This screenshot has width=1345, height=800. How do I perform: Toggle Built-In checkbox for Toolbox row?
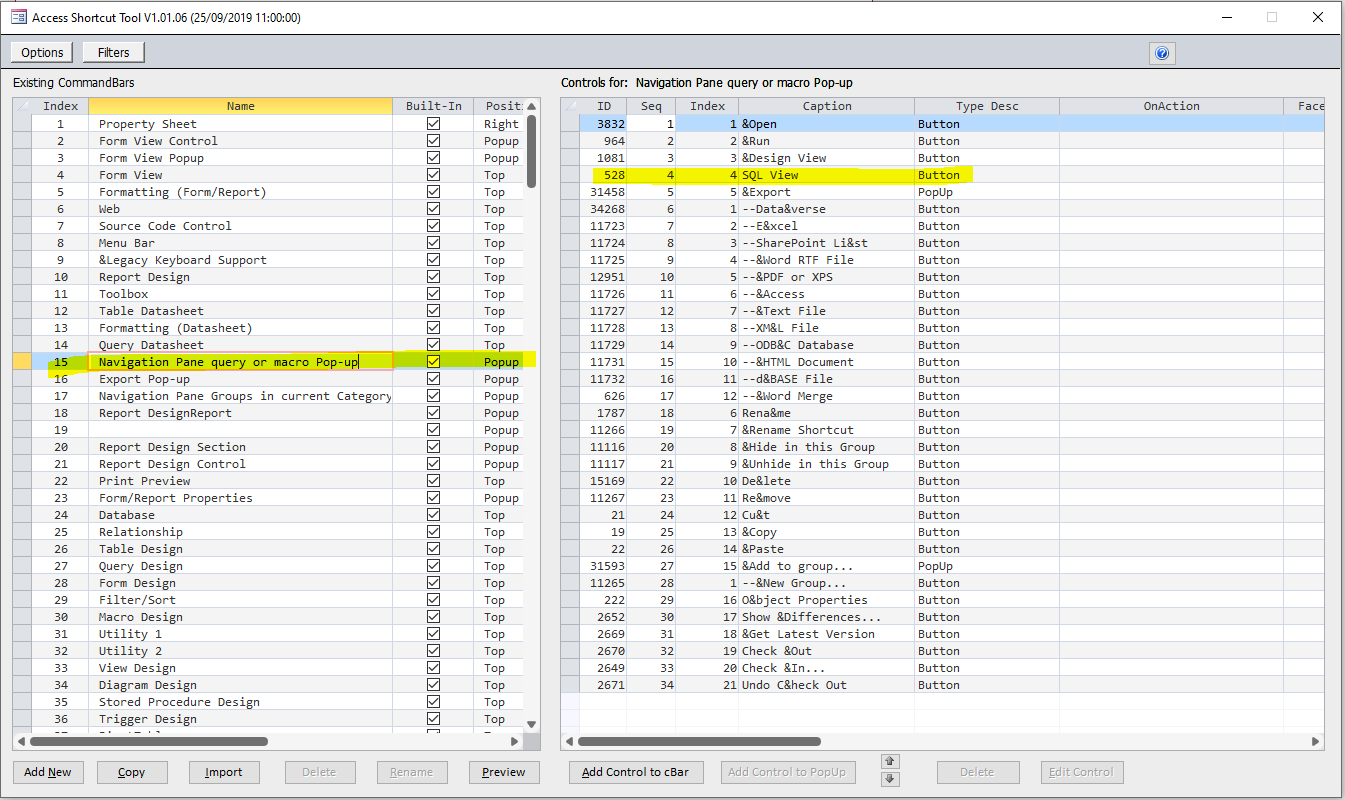point(433,294)
